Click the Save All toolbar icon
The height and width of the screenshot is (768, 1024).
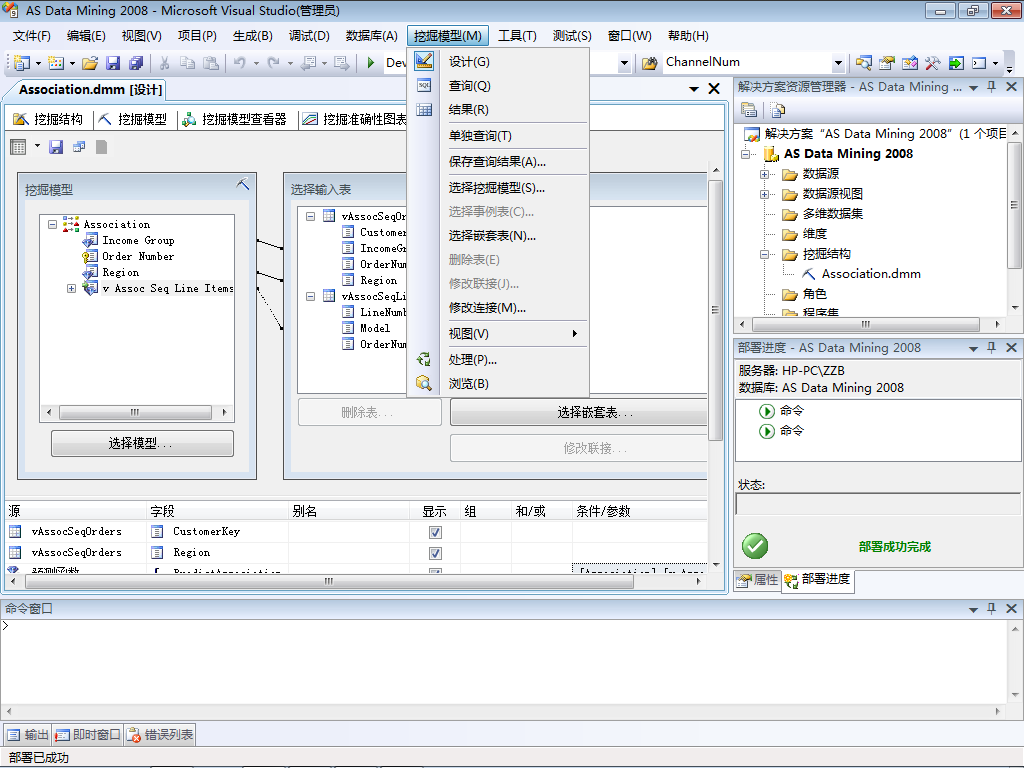coord(136,63)
